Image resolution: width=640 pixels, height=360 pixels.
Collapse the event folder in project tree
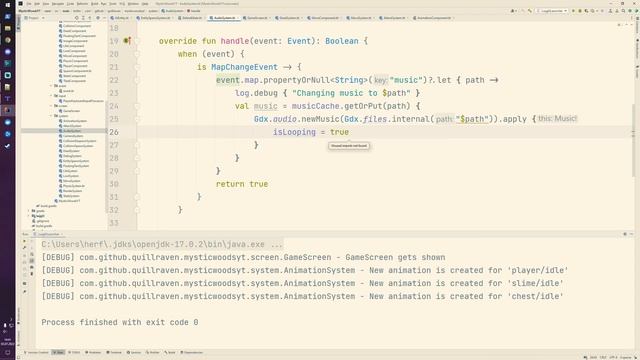pyautogui.click(x=51, y=86)
